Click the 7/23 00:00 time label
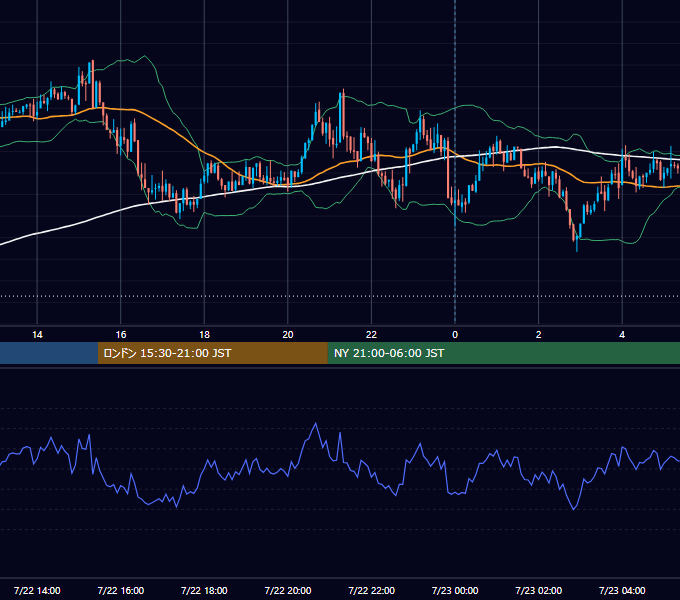Viewport: 680px width, 600px height. click(x=455, y=590)
